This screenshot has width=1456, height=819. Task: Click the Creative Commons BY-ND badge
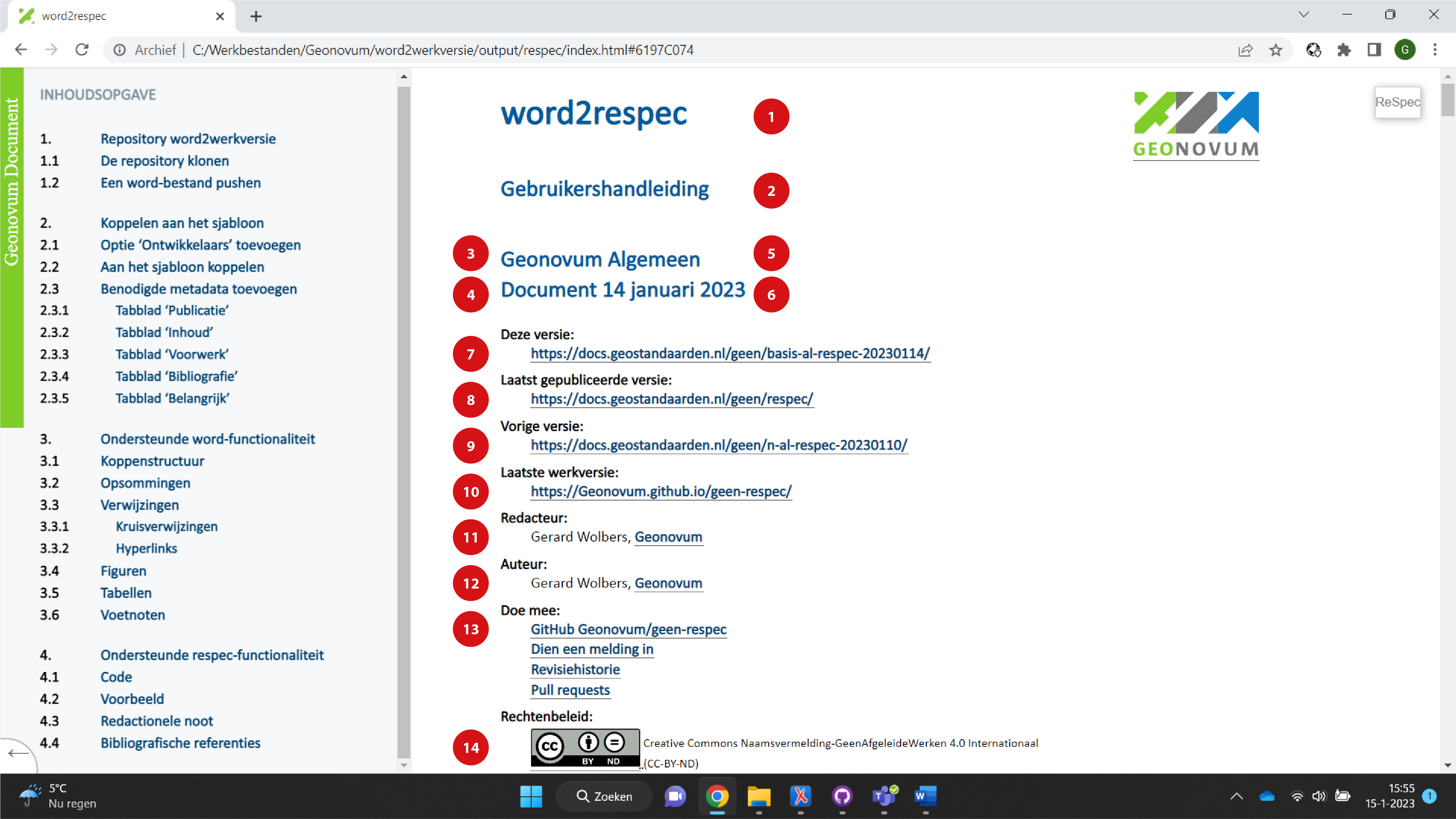[585, 748]
